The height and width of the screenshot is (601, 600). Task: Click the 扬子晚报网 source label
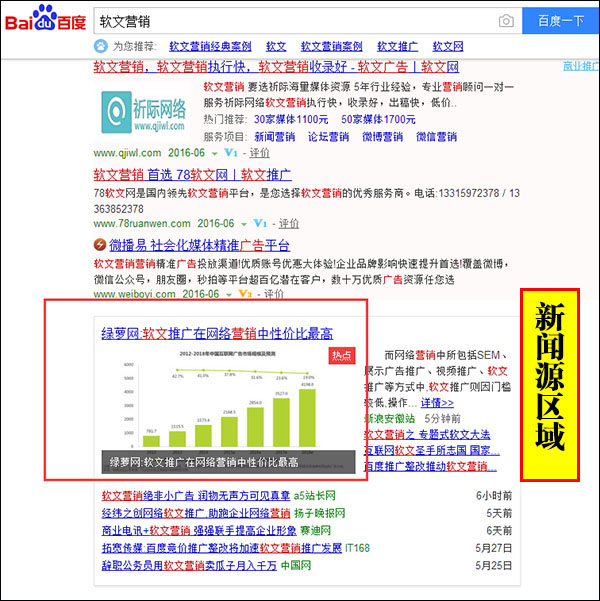click(320, 513)
